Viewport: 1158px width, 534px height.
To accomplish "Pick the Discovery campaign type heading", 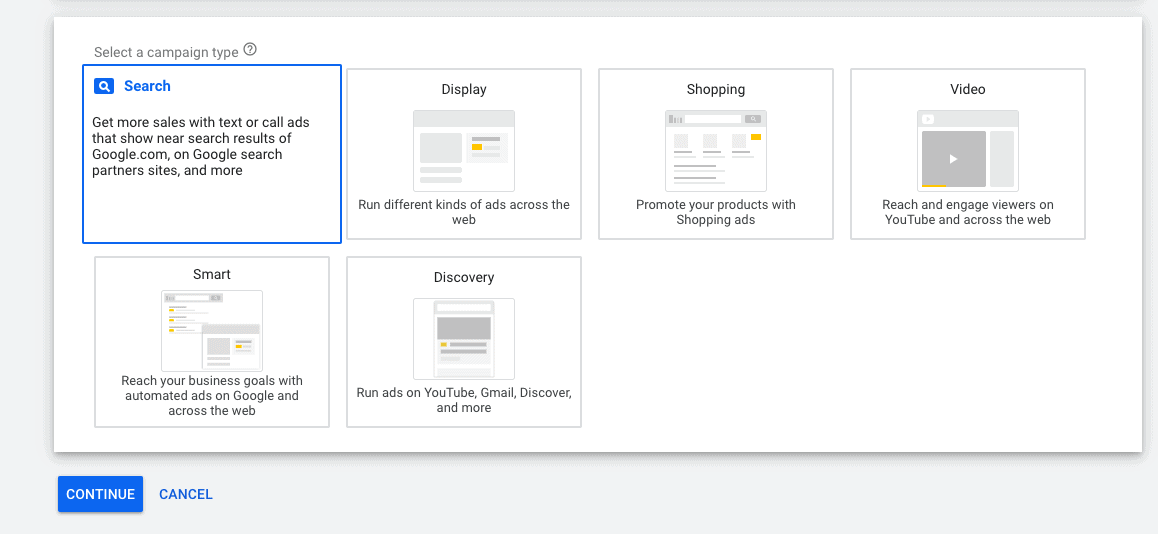I will pos(464,277).
